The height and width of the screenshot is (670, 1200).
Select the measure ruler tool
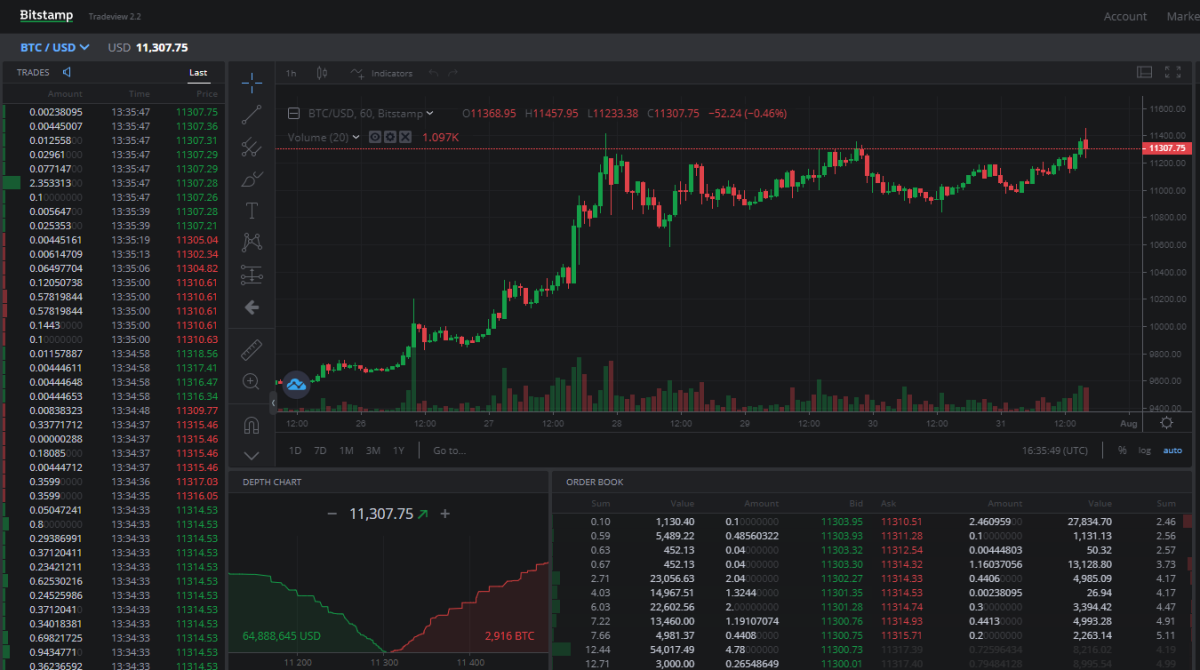(x=251, y=349)
